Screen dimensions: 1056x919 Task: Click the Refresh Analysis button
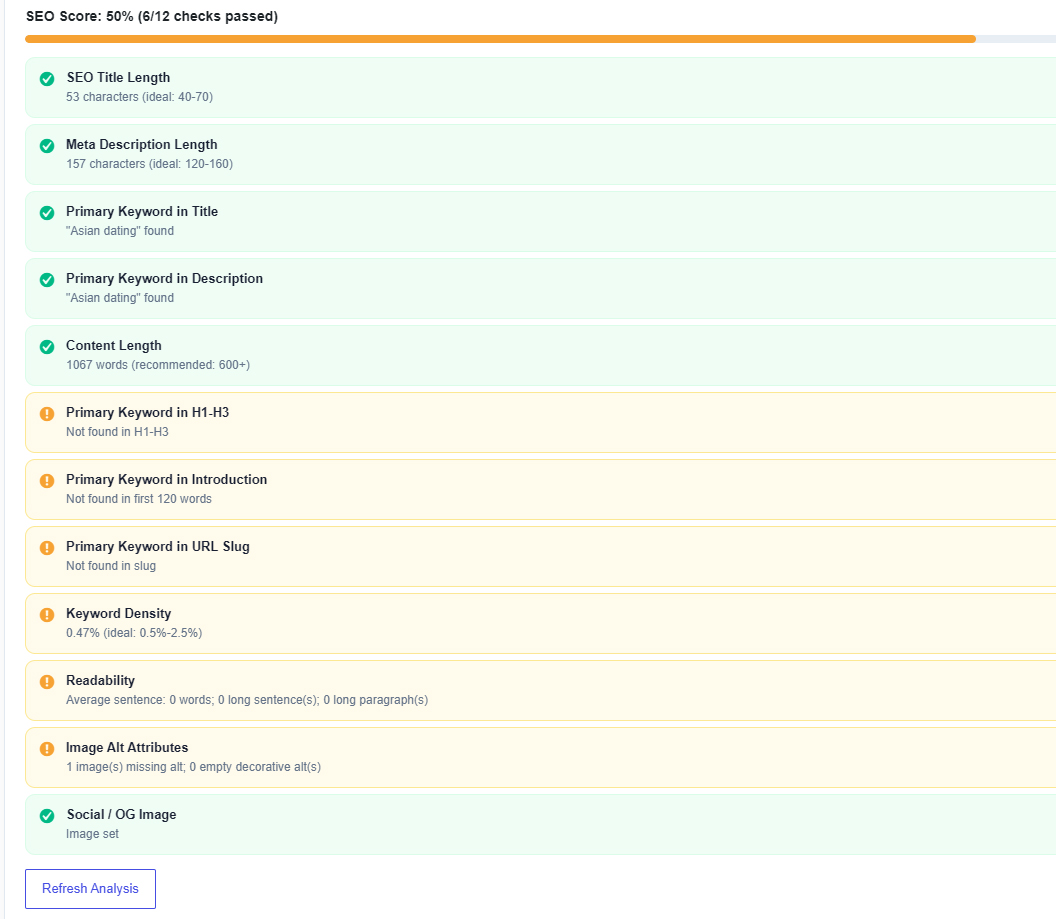[x=90, y=889]
